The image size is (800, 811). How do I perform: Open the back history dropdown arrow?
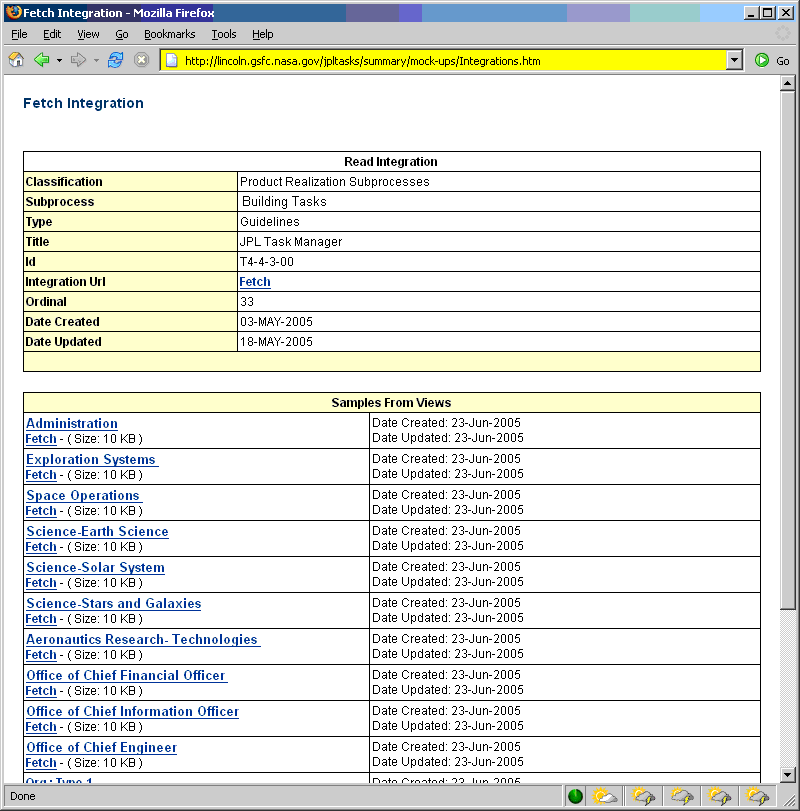59,61
